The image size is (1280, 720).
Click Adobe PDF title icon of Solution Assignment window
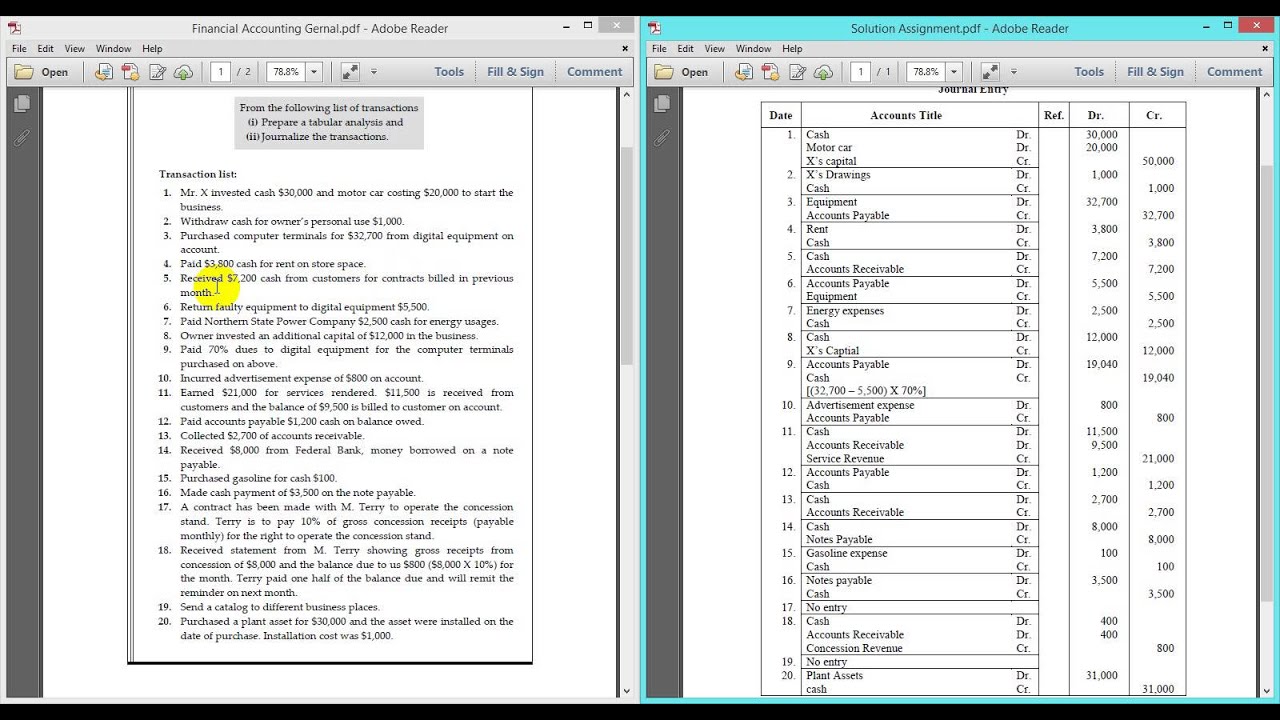click(655, 28)
